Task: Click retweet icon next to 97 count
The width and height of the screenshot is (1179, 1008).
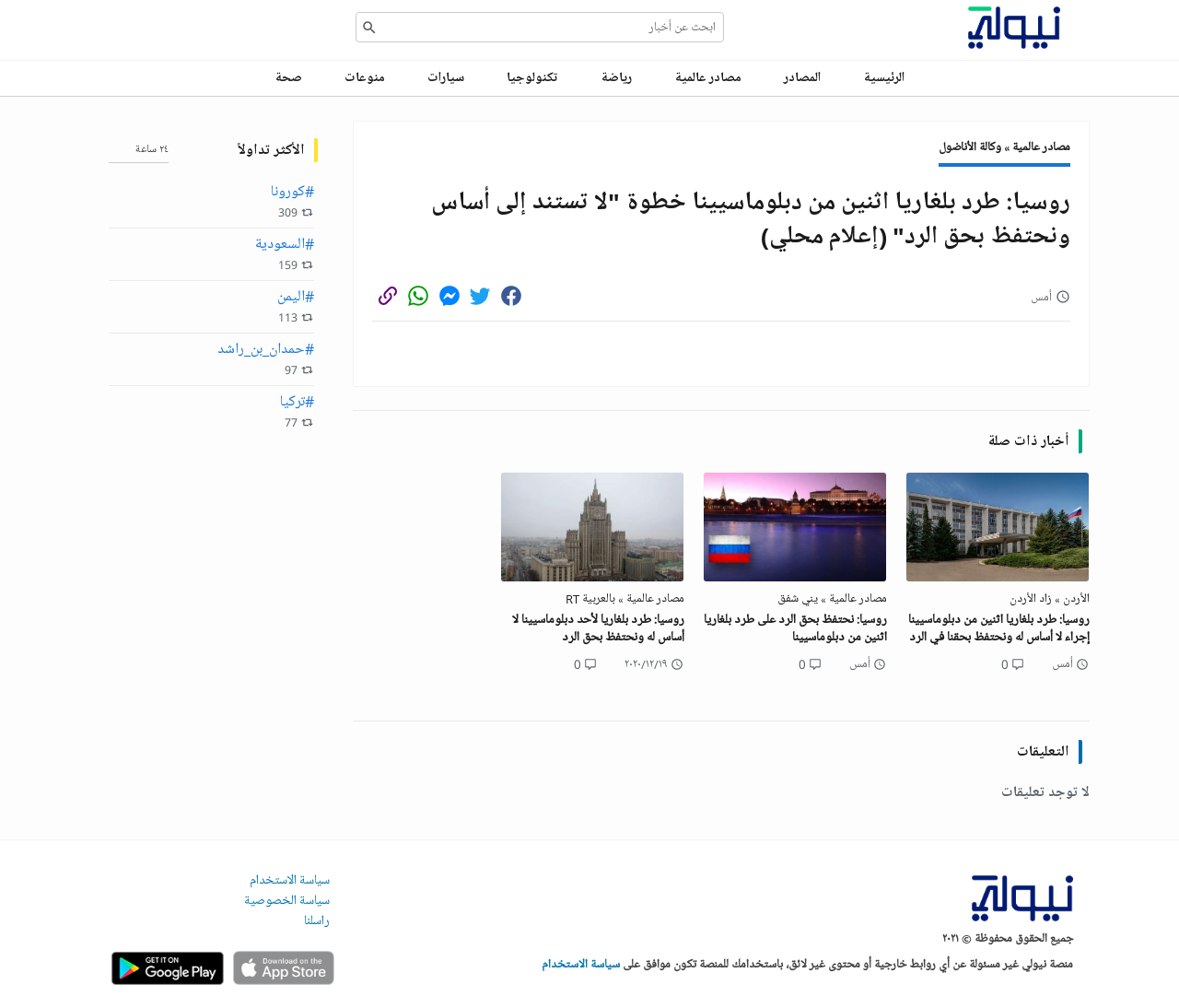Action: (308, 370)
